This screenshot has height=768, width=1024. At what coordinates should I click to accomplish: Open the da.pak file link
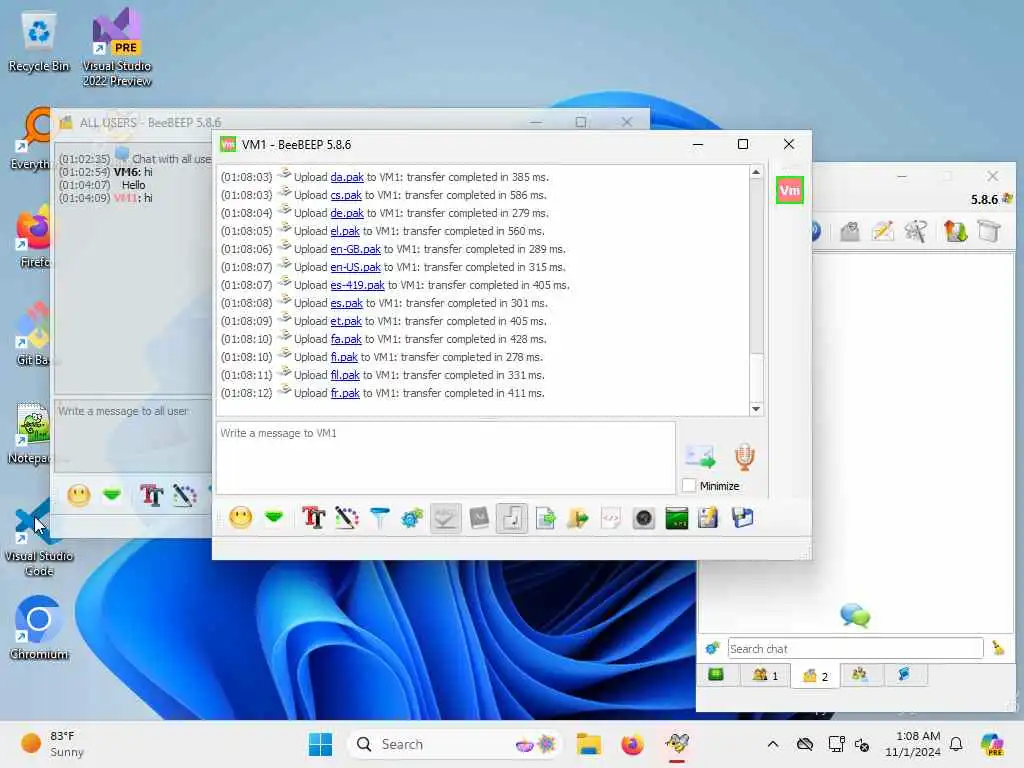(x=347, y=177)
